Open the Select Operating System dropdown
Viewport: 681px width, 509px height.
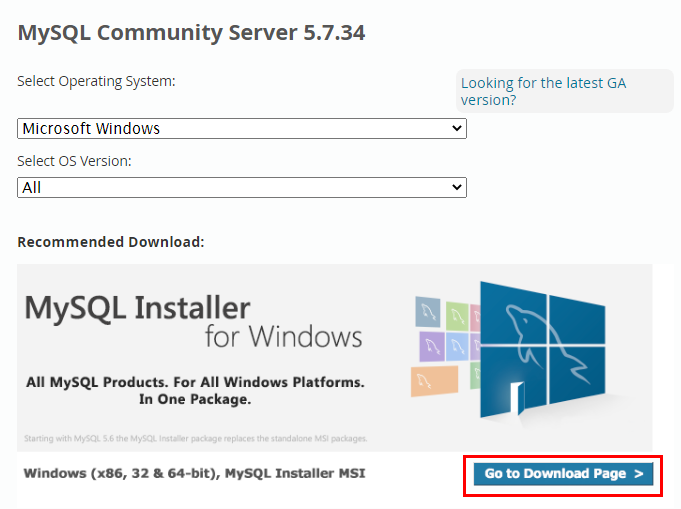[242, 129]
